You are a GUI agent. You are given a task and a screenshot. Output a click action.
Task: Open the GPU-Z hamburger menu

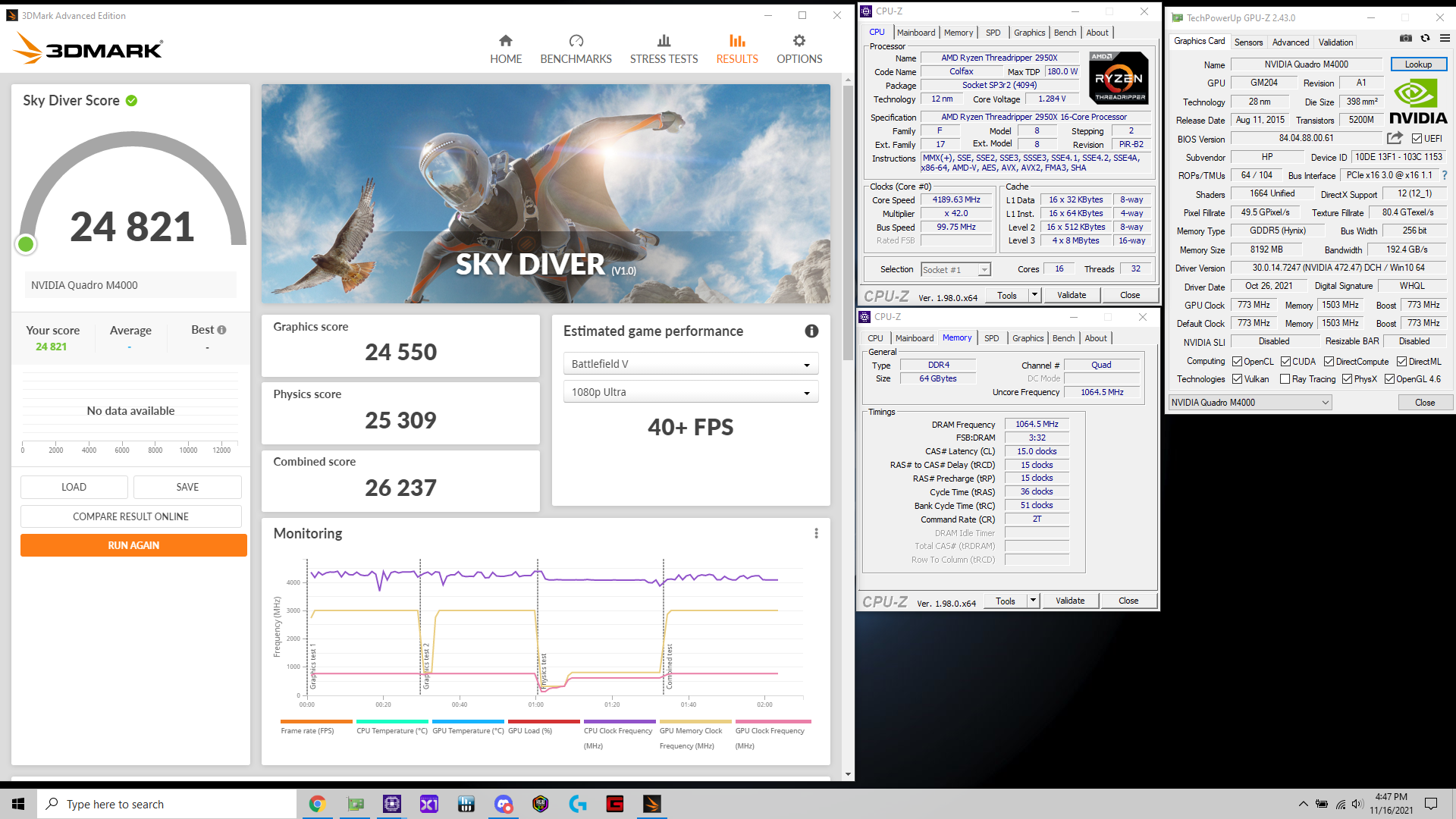(x=1445, y=38)
